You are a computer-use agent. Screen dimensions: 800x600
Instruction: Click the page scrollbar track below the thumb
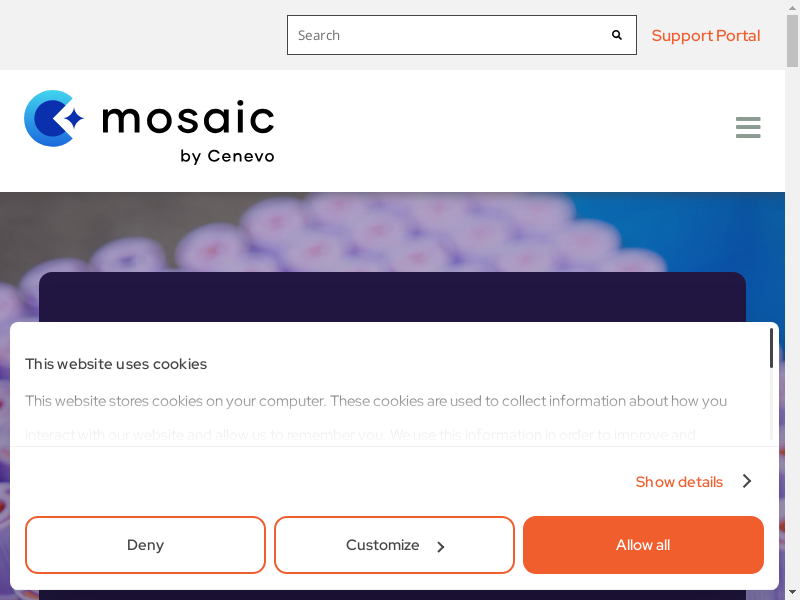[x=792, y=350]
